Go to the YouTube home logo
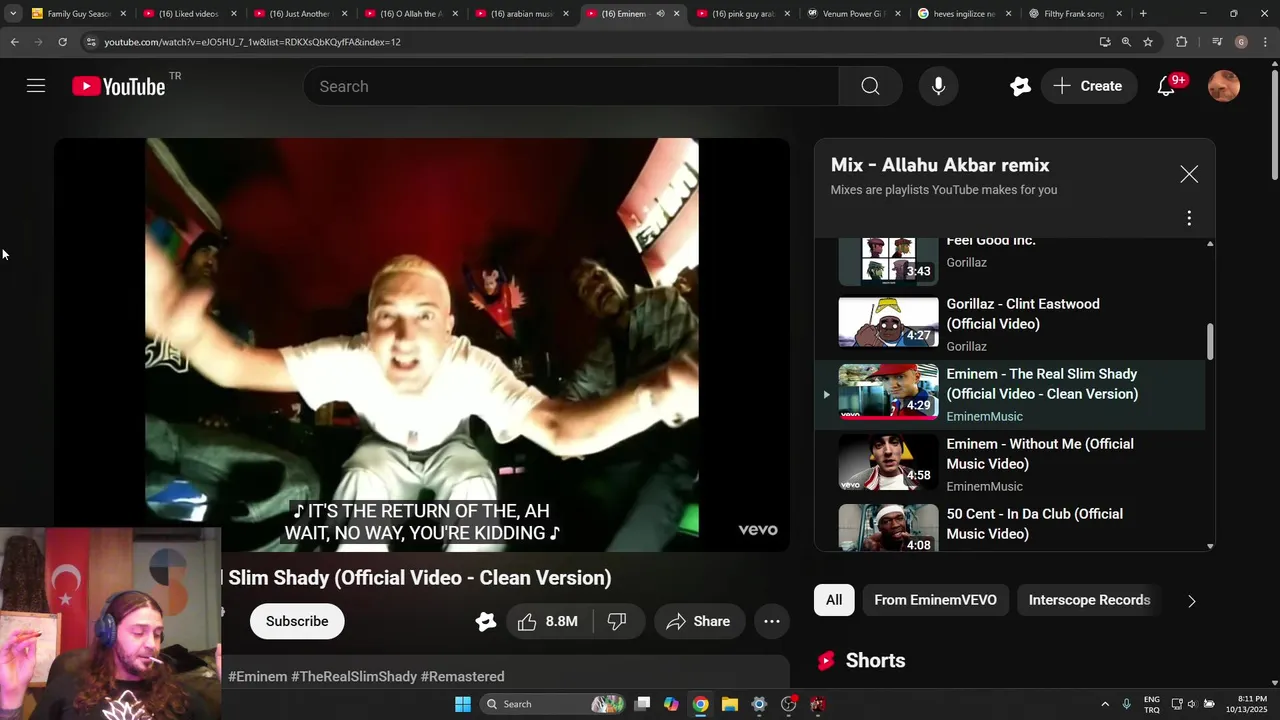1280x720 pixels. pos(119,86)
